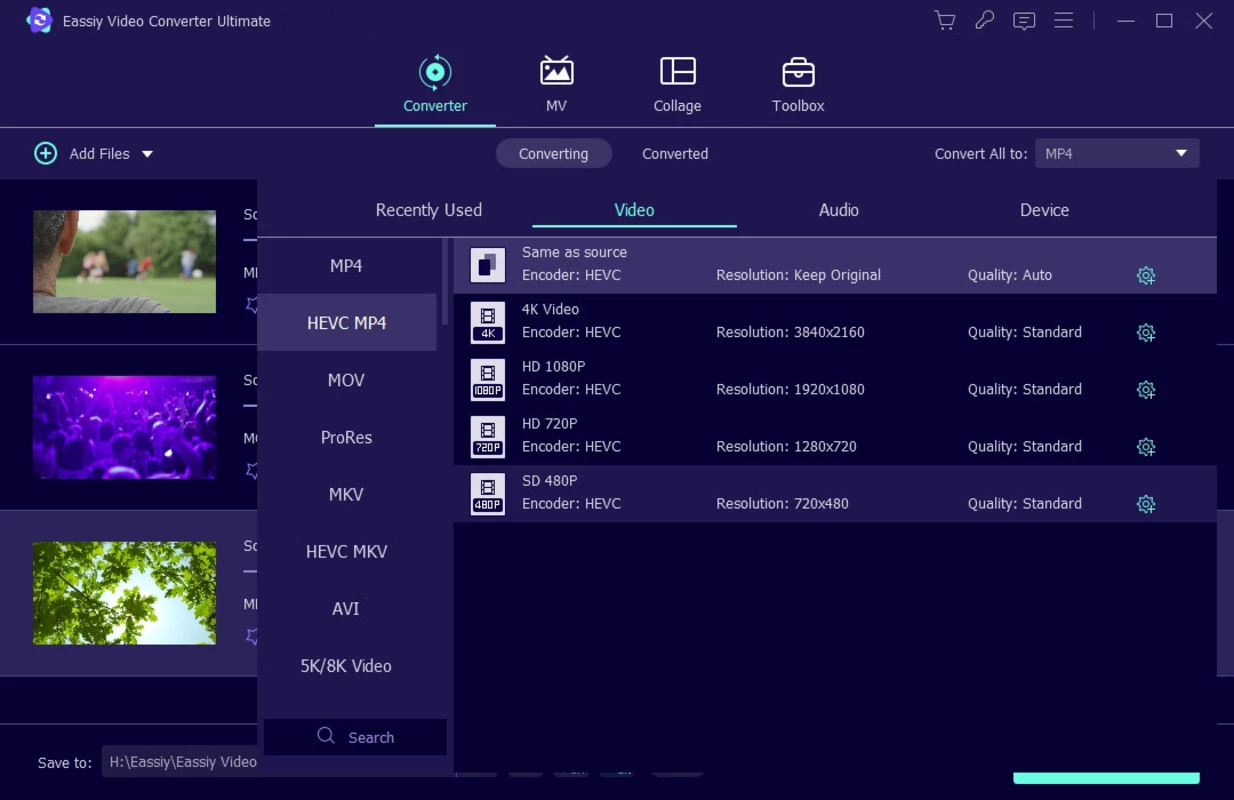Show the Converted list

[x=675, y=154]
